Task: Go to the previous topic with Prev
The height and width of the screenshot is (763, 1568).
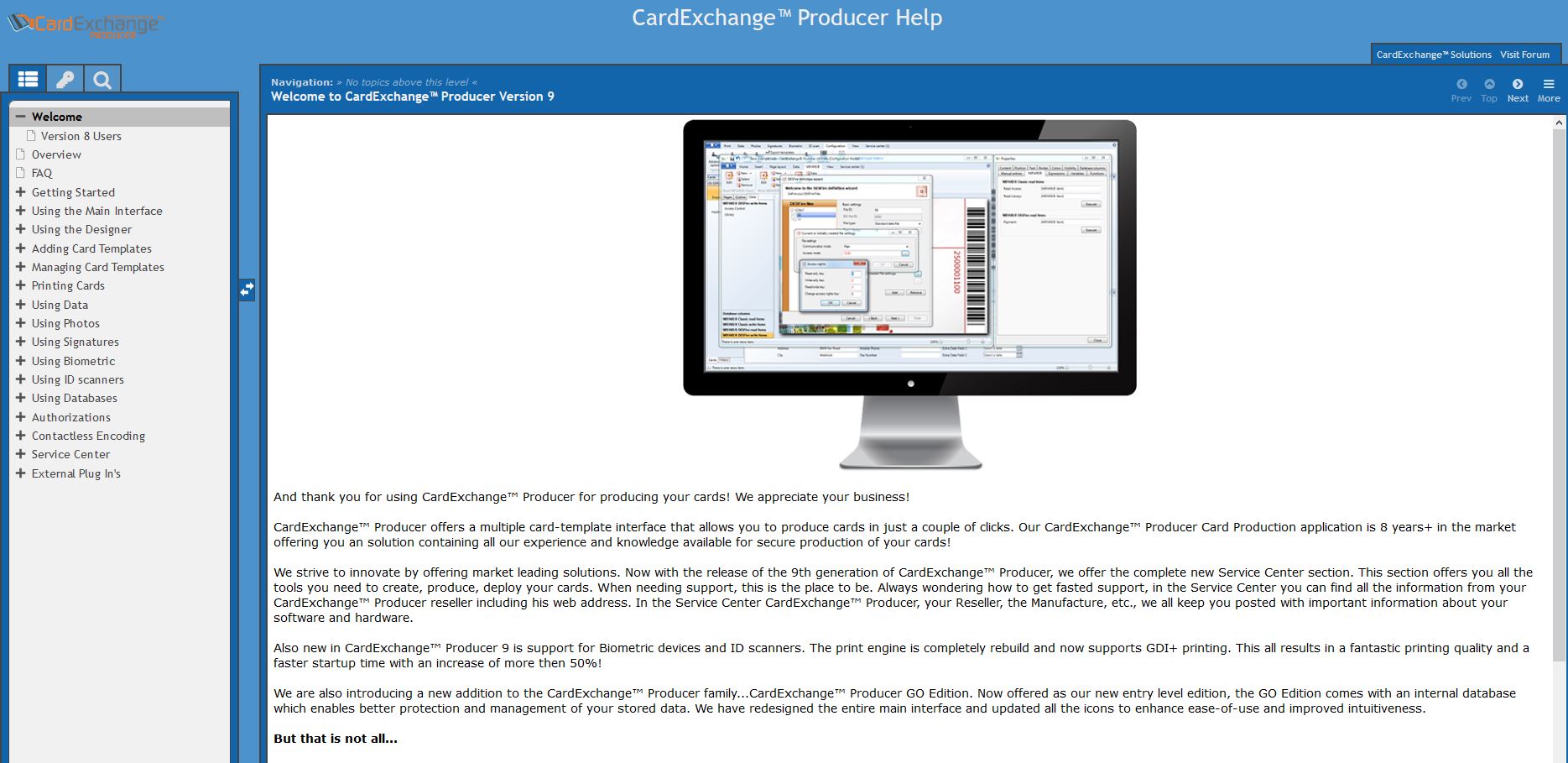Action: pos(1461,90)
